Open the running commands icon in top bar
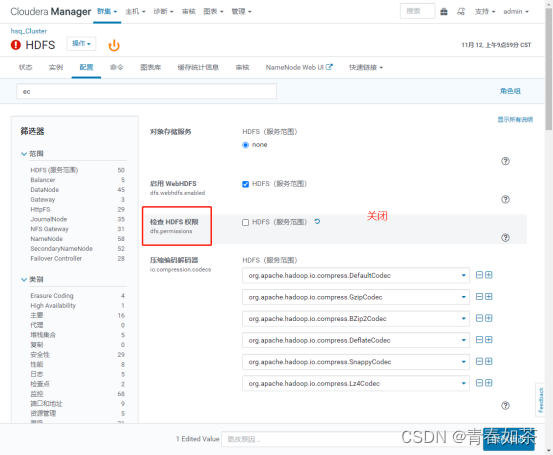Screen dimensions: 553x455 461,12
